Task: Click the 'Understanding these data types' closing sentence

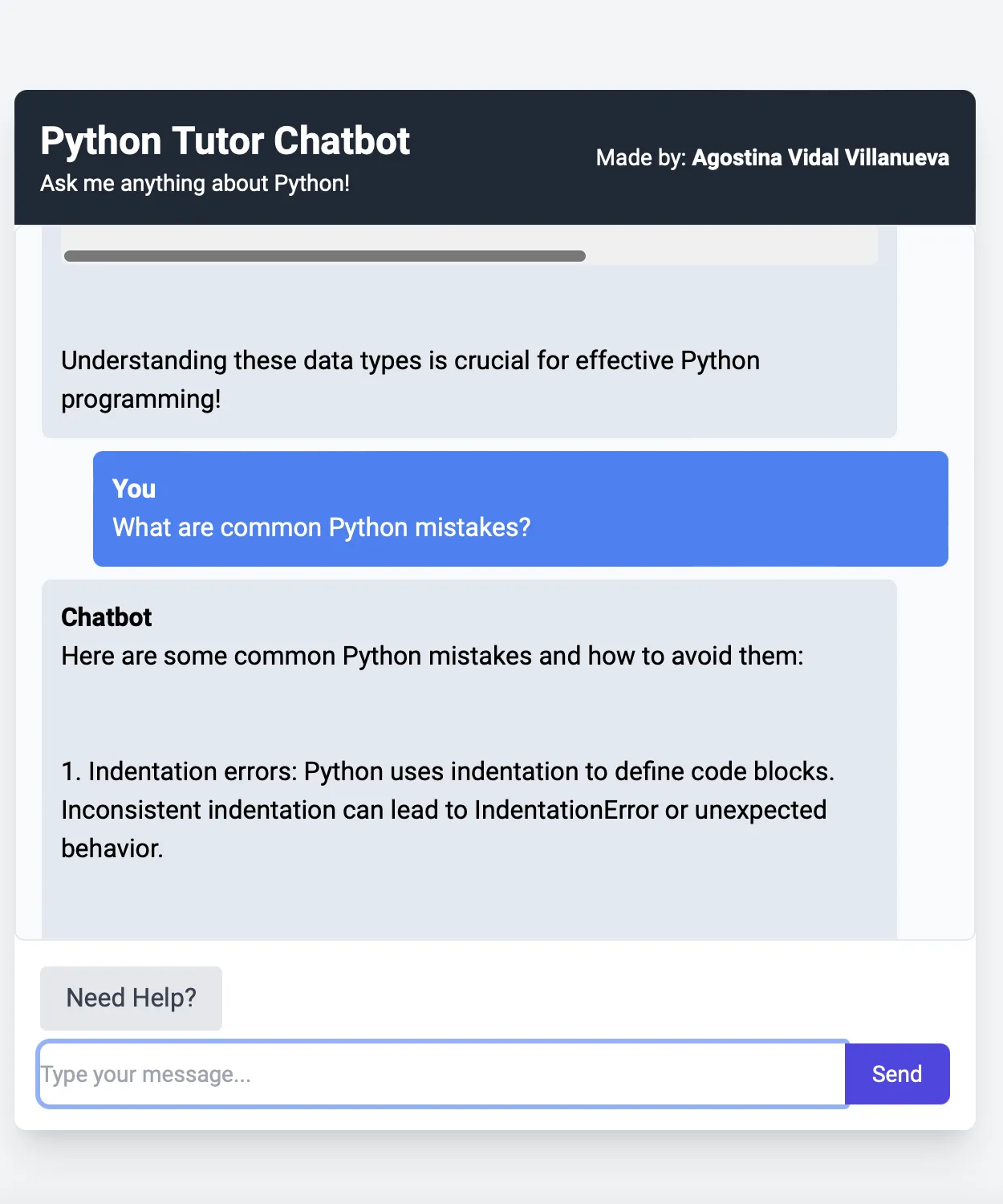Action: click(x=410, y=360)
